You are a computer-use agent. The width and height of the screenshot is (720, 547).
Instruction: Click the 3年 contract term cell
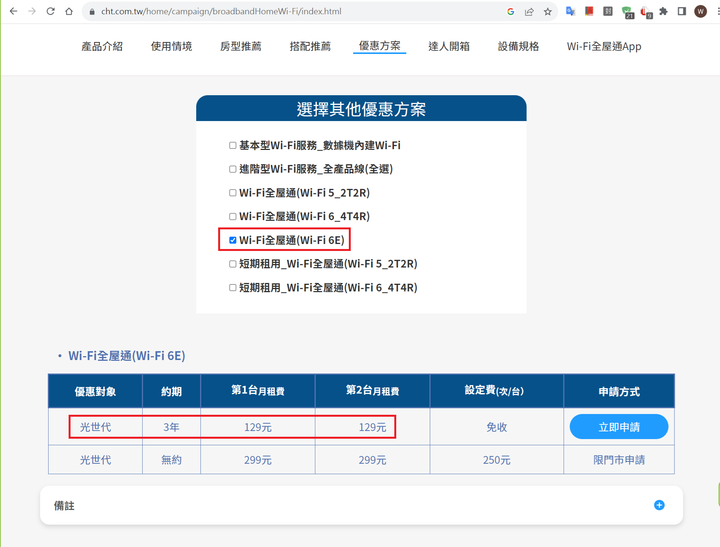coord(171,427)
